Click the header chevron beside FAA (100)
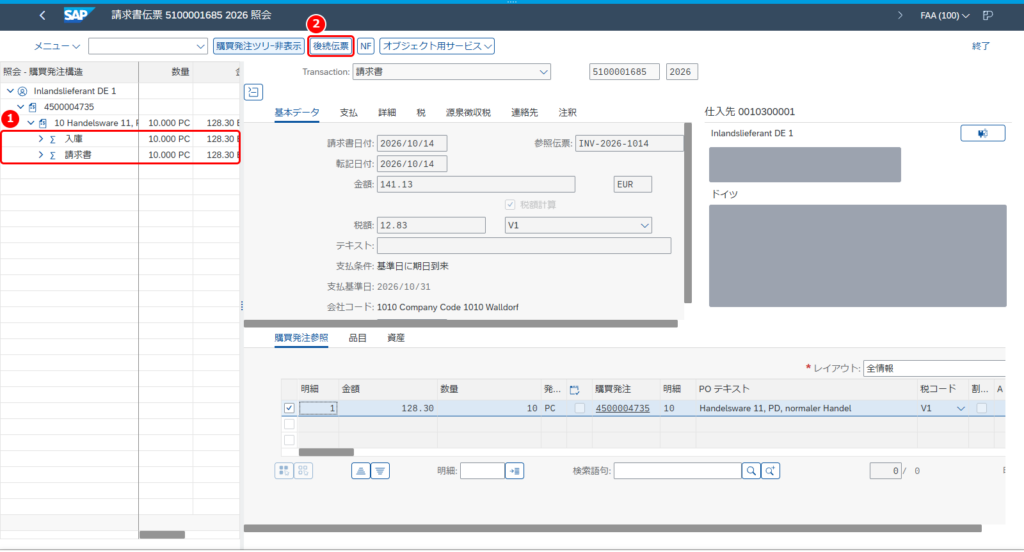Screen dimensions: 1024x552 900,15
